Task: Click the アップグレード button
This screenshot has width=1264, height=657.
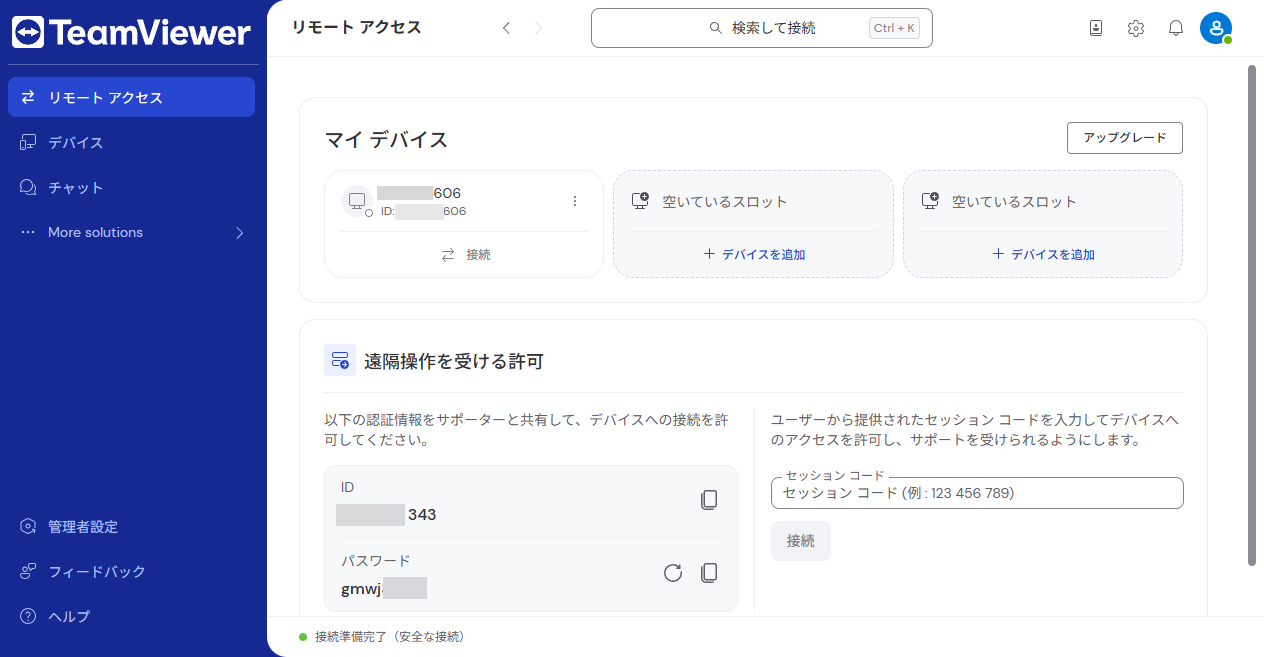Action: (x=1125, y=138)
